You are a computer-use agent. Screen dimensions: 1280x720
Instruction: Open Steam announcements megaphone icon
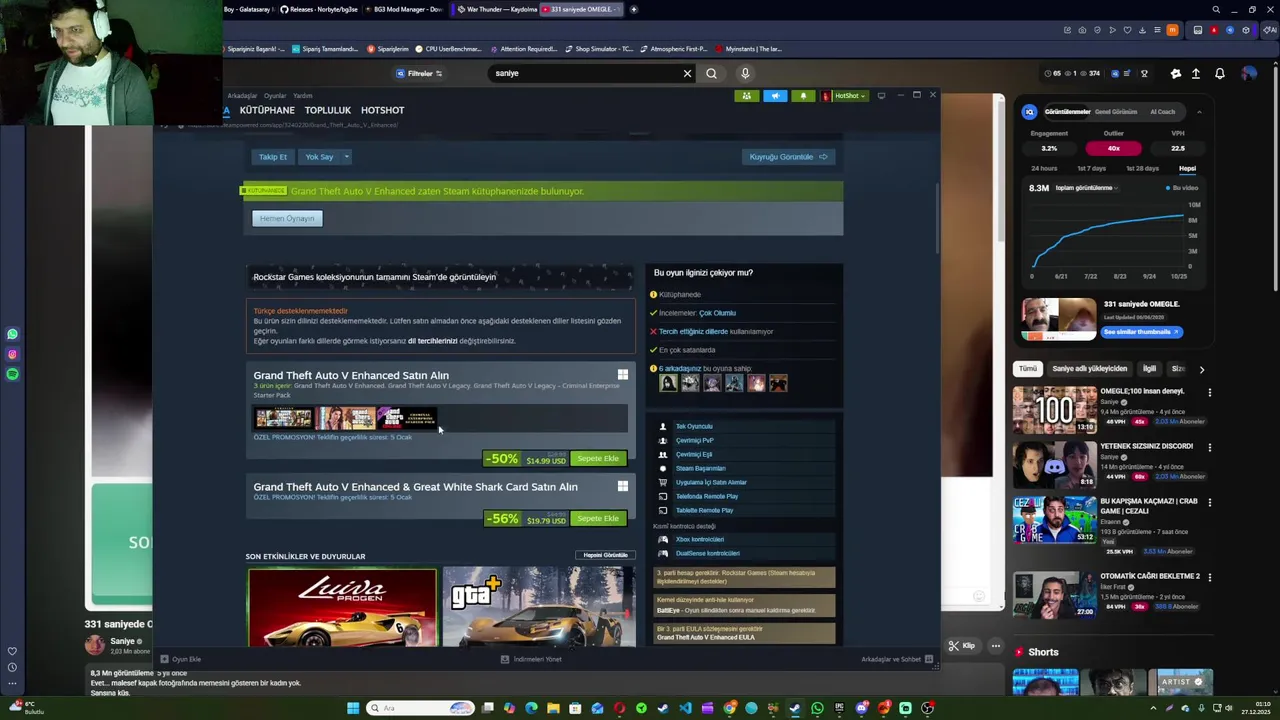(x=775, y=96)
